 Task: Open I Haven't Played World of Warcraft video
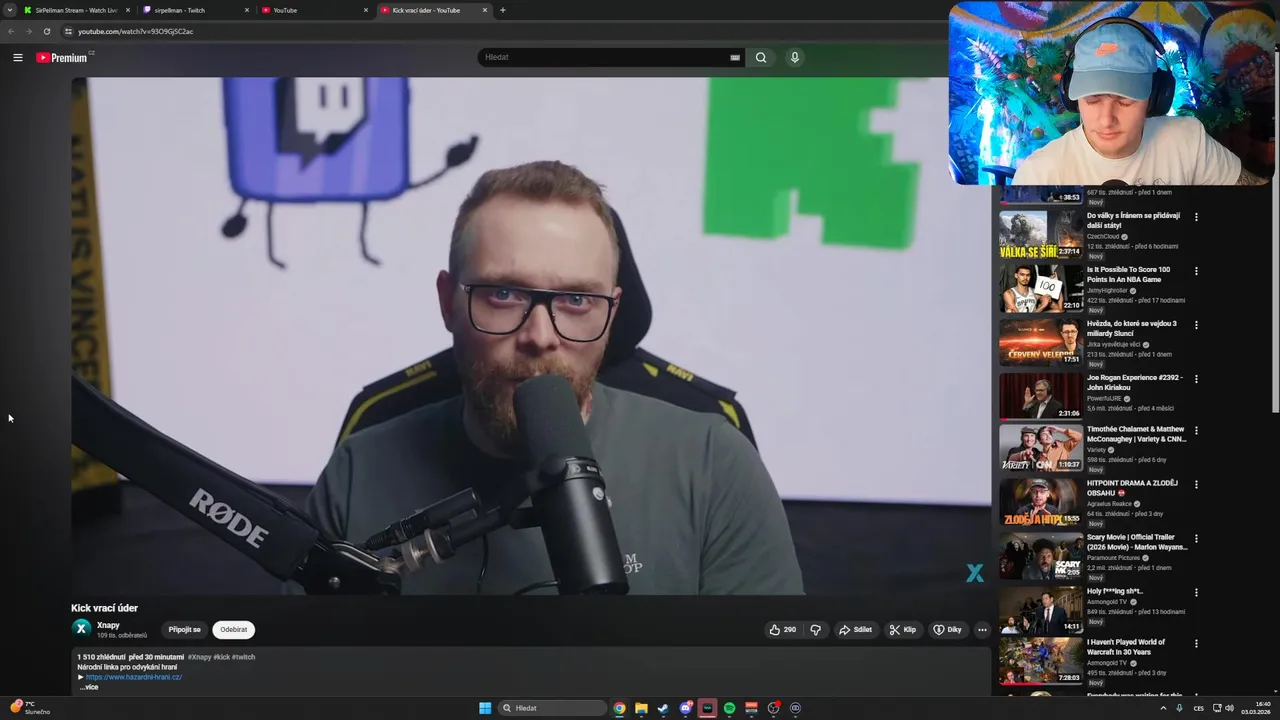click(1126, 646)
